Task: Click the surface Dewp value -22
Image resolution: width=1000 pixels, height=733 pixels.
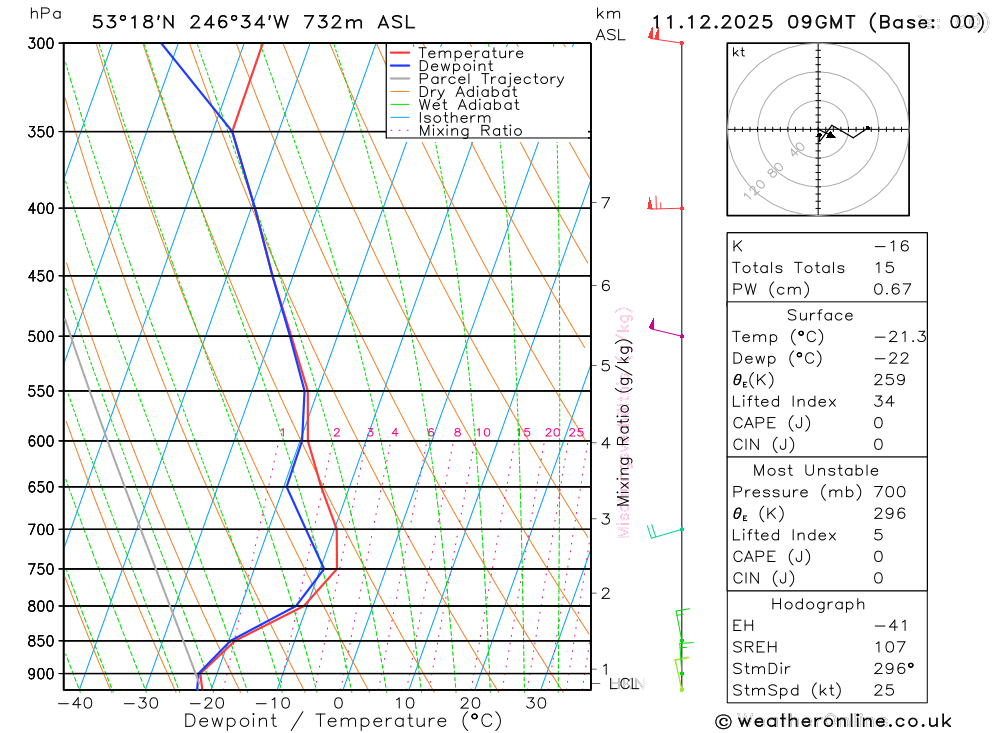Action: (892, 359)
